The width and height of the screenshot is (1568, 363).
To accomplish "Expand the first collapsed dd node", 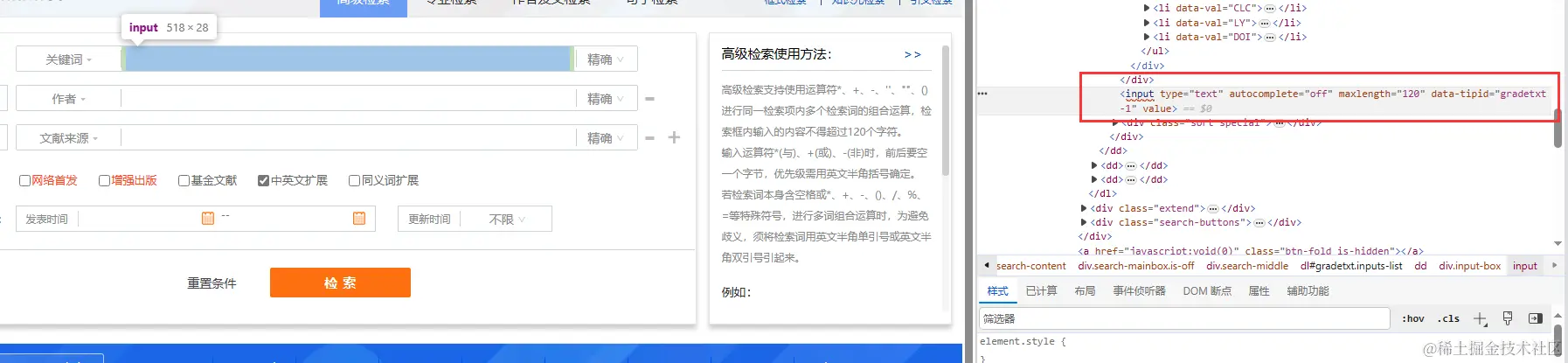I will pyautogui.click(x=1094, y=165).
